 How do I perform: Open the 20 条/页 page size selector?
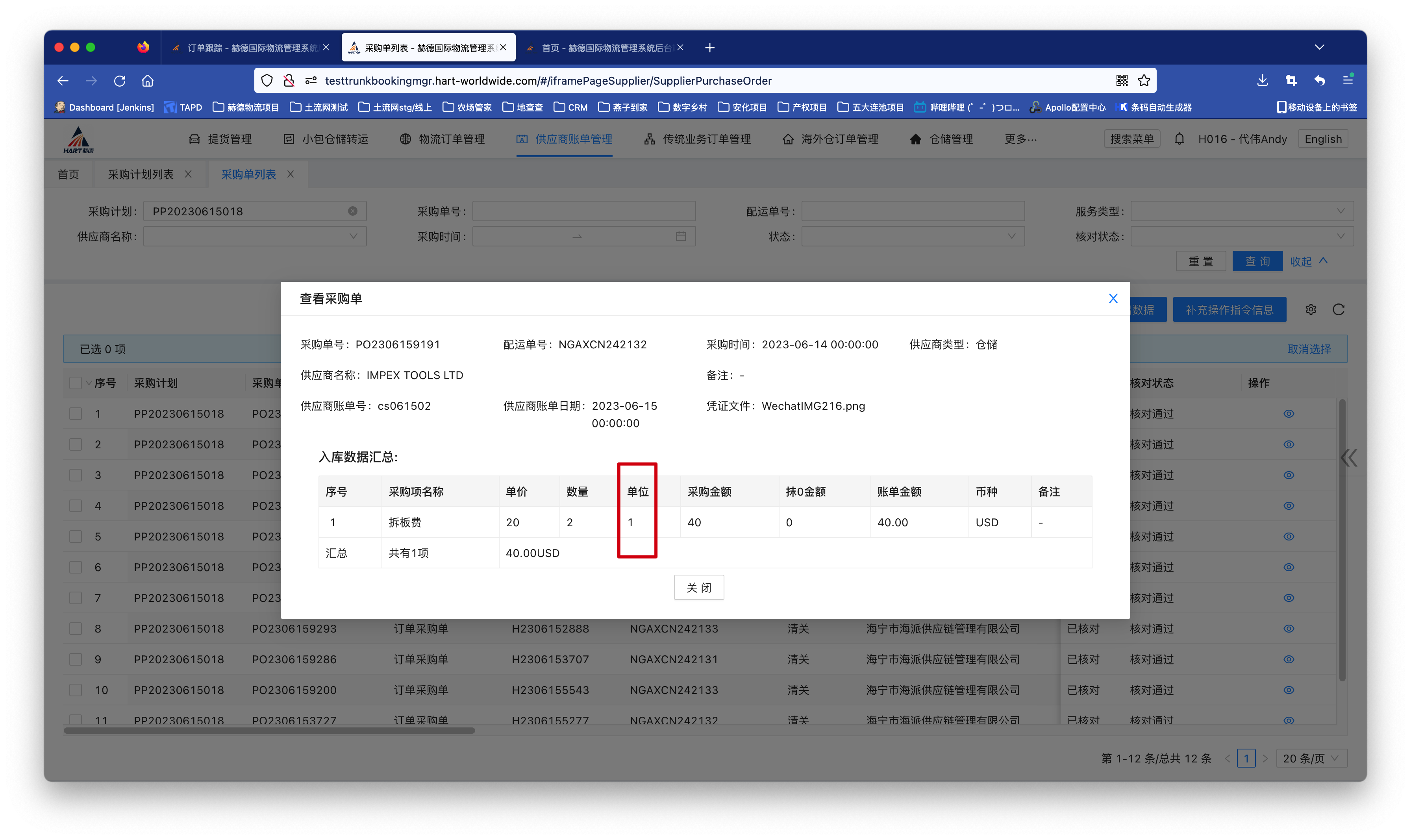1311,759
